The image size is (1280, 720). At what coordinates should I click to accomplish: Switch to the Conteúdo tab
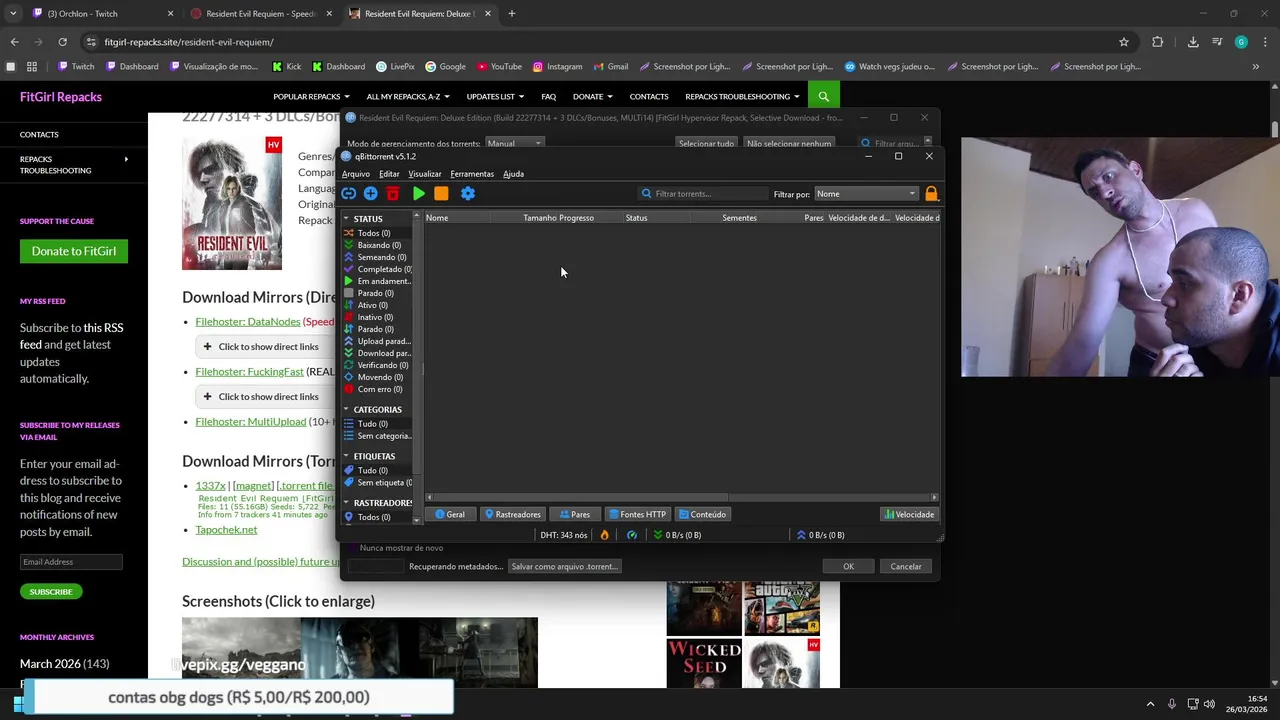pos(702,514)
